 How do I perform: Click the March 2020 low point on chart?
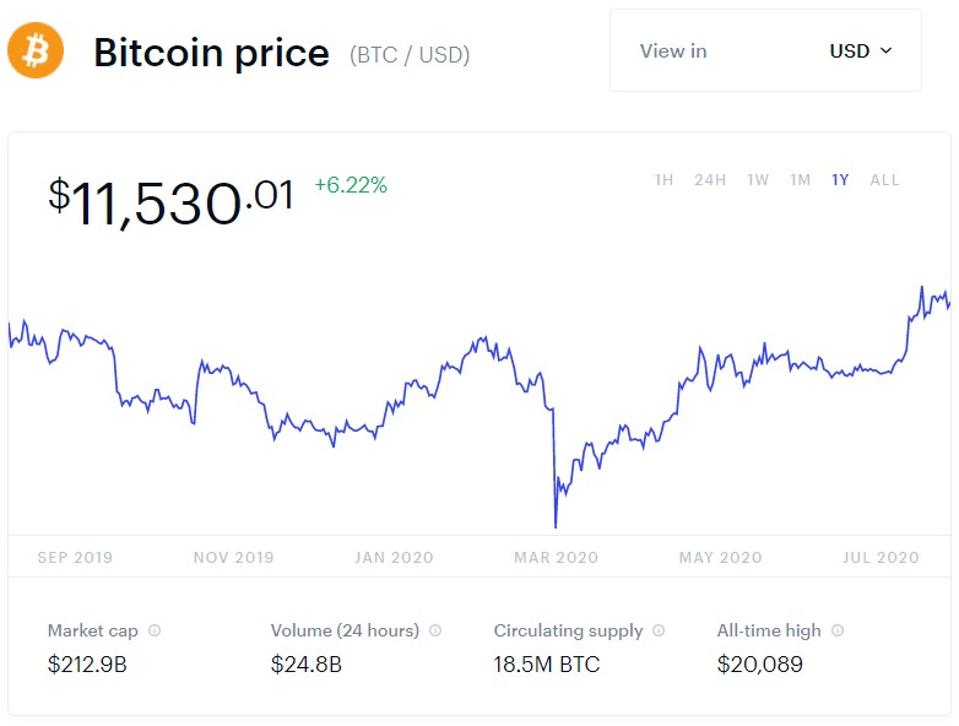coord(555,524)
